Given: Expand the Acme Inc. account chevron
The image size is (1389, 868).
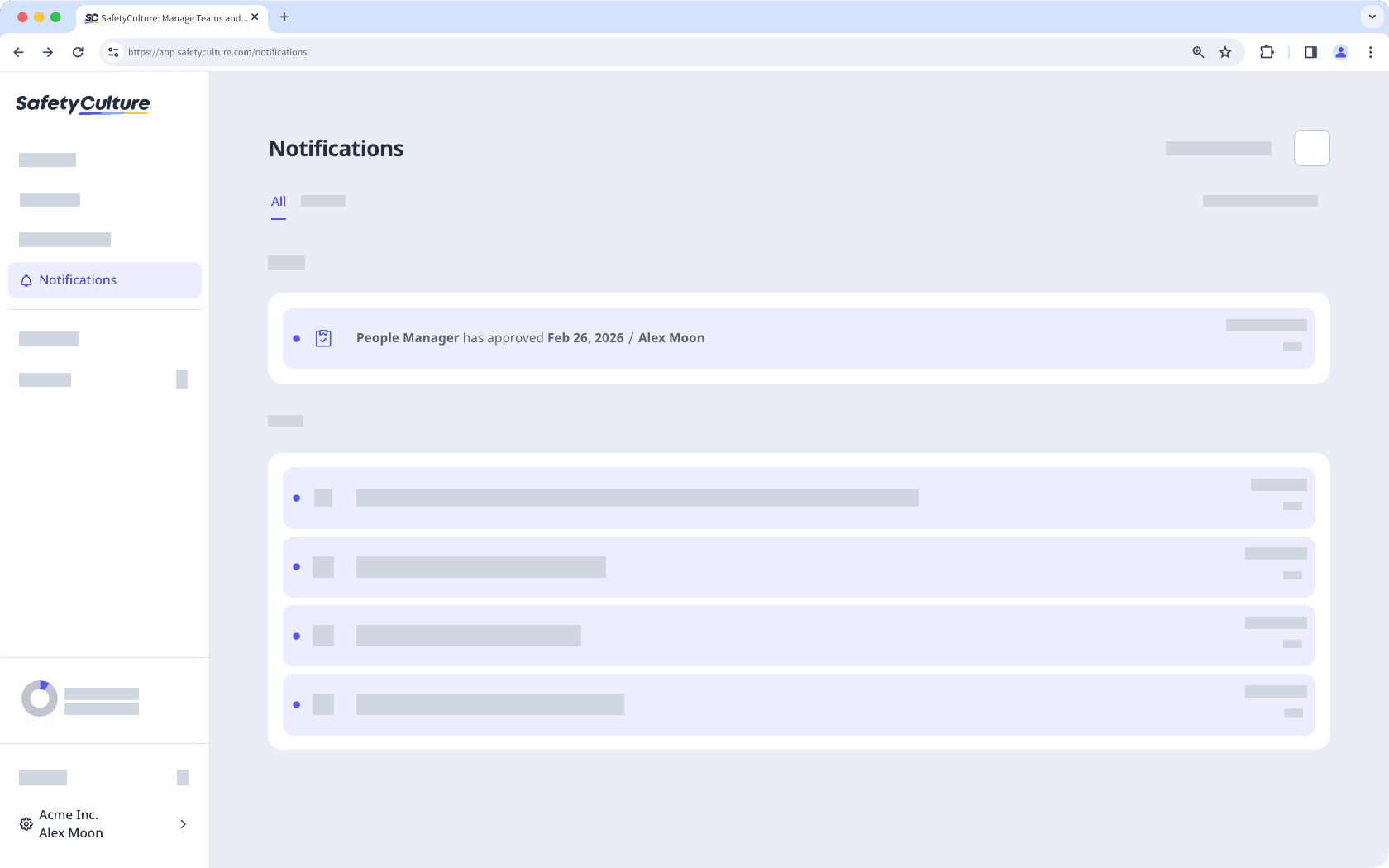Looking at the screenshot, I should pos(183,824).
